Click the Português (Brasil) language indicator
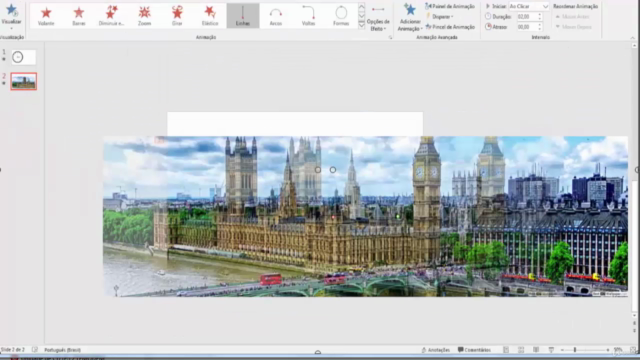The height and width of the screenshot is (360, 640). click(62, 350)
